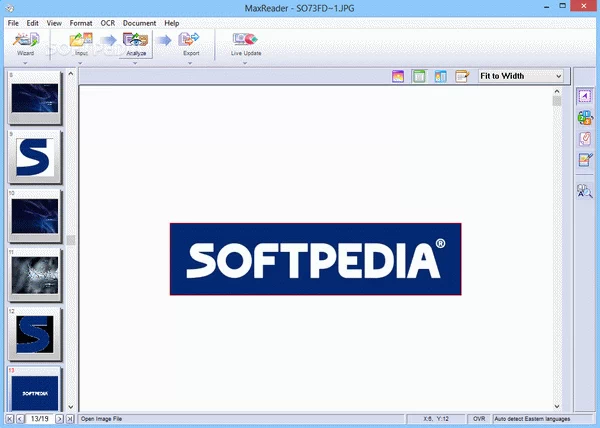The height and width of the screenshot is (428, 600).
Task: Select page thumbnail 12 dark S logo
Action: click(x=35, y=334)
